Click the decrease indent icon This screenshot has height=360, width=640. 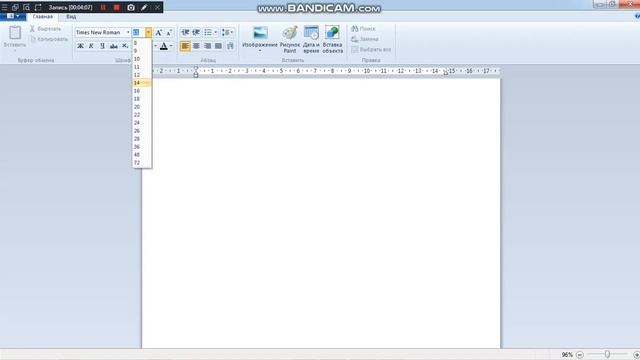coord(185,32)
